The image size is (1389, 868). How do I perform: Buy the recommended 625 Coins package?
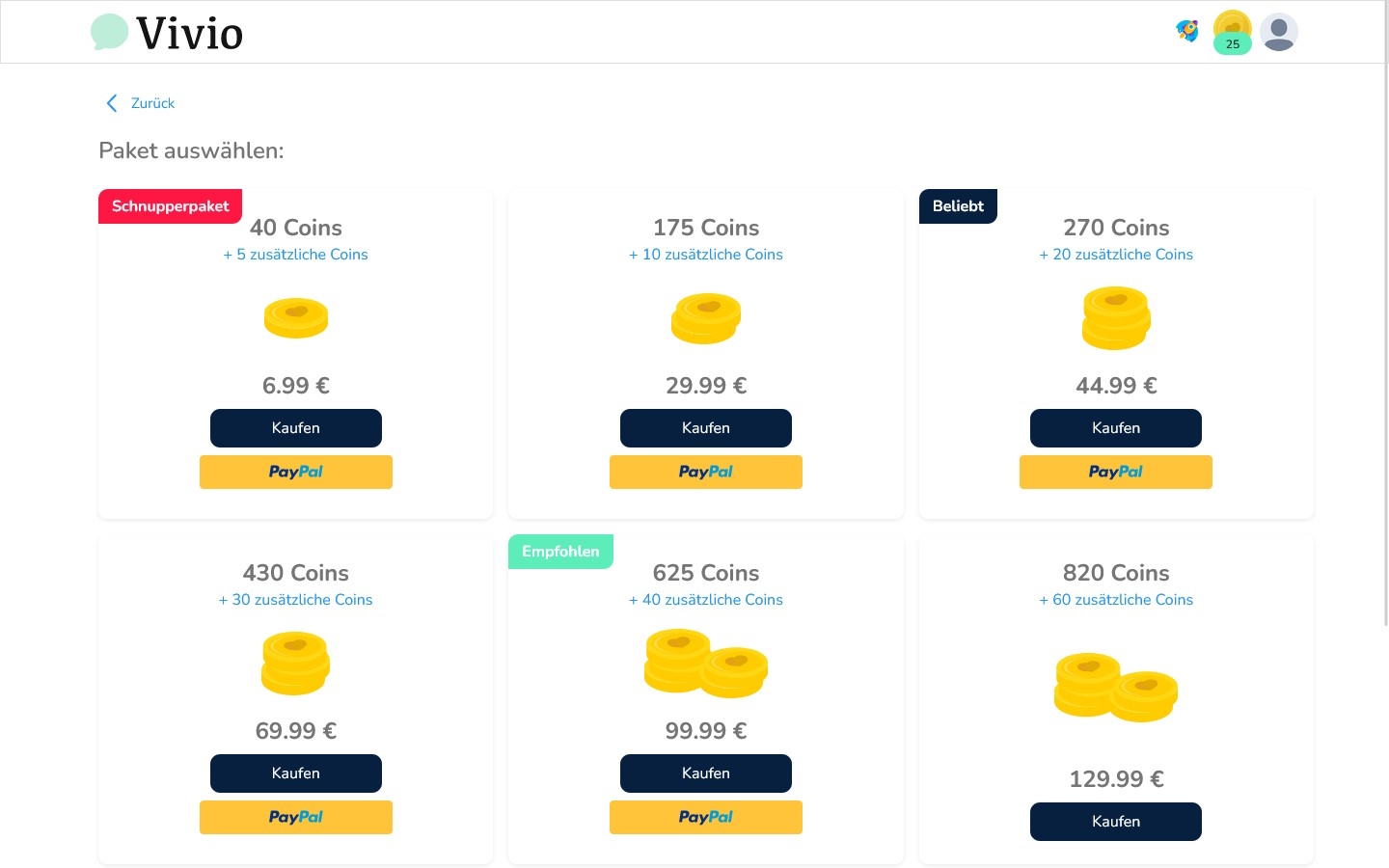pyautogui.click(x=706, y=773)
